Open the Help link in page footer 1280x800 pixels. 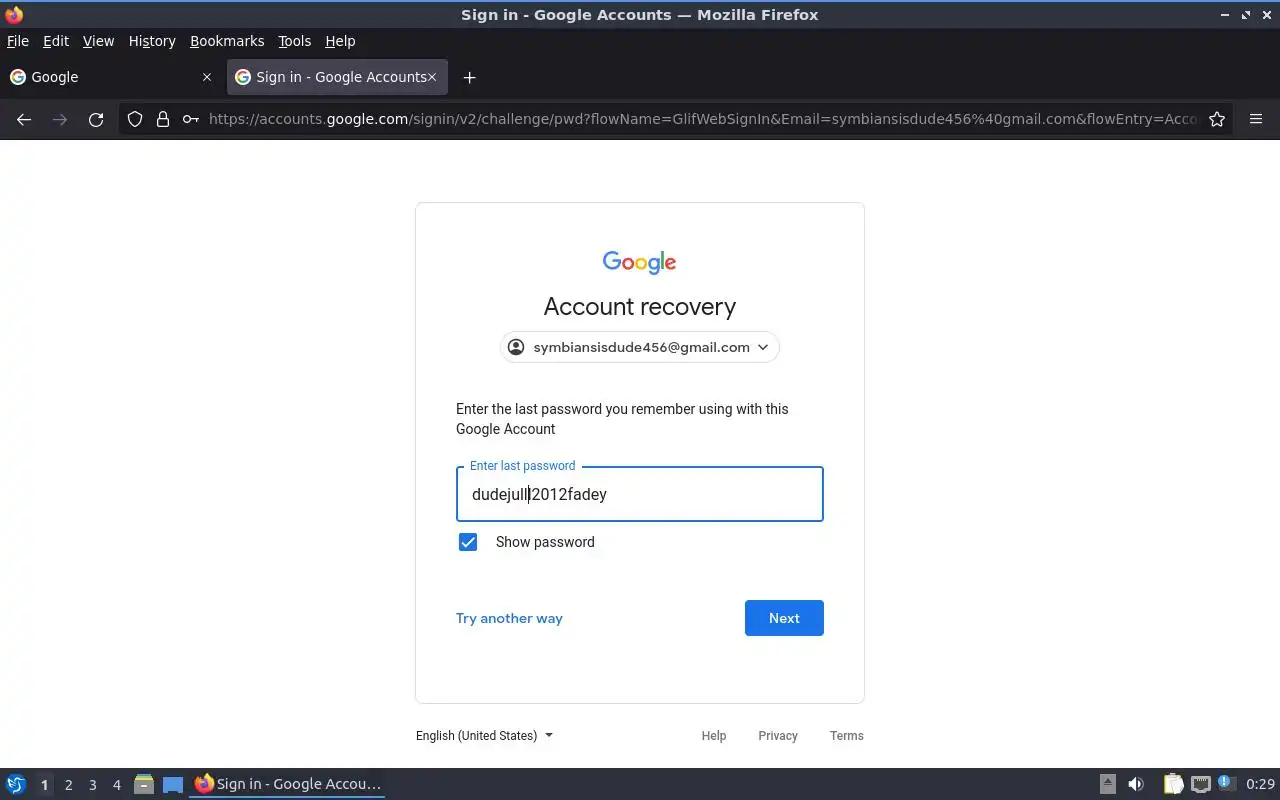coord(714,735)
